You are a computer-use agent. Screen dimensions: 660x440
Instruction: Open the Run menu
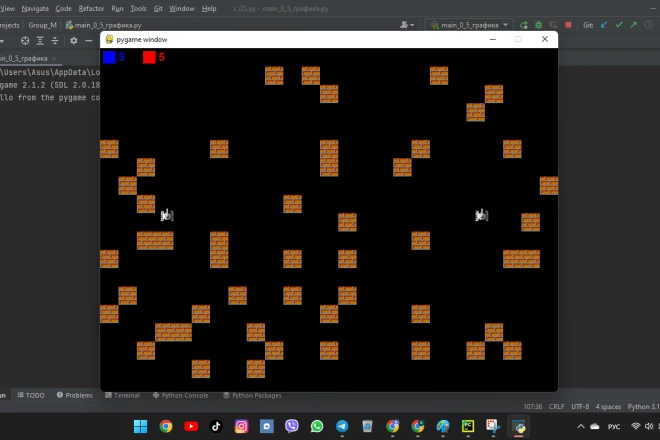(x=117, y=8)
